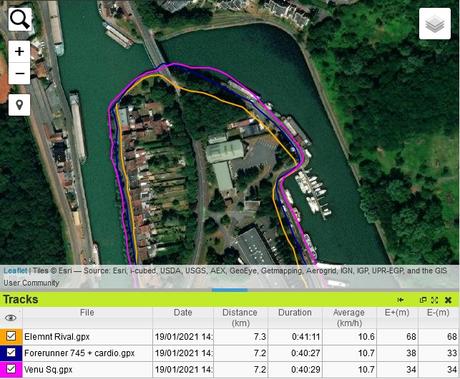
Task: Close the Tracks panel with X
Action: point(448,300)
